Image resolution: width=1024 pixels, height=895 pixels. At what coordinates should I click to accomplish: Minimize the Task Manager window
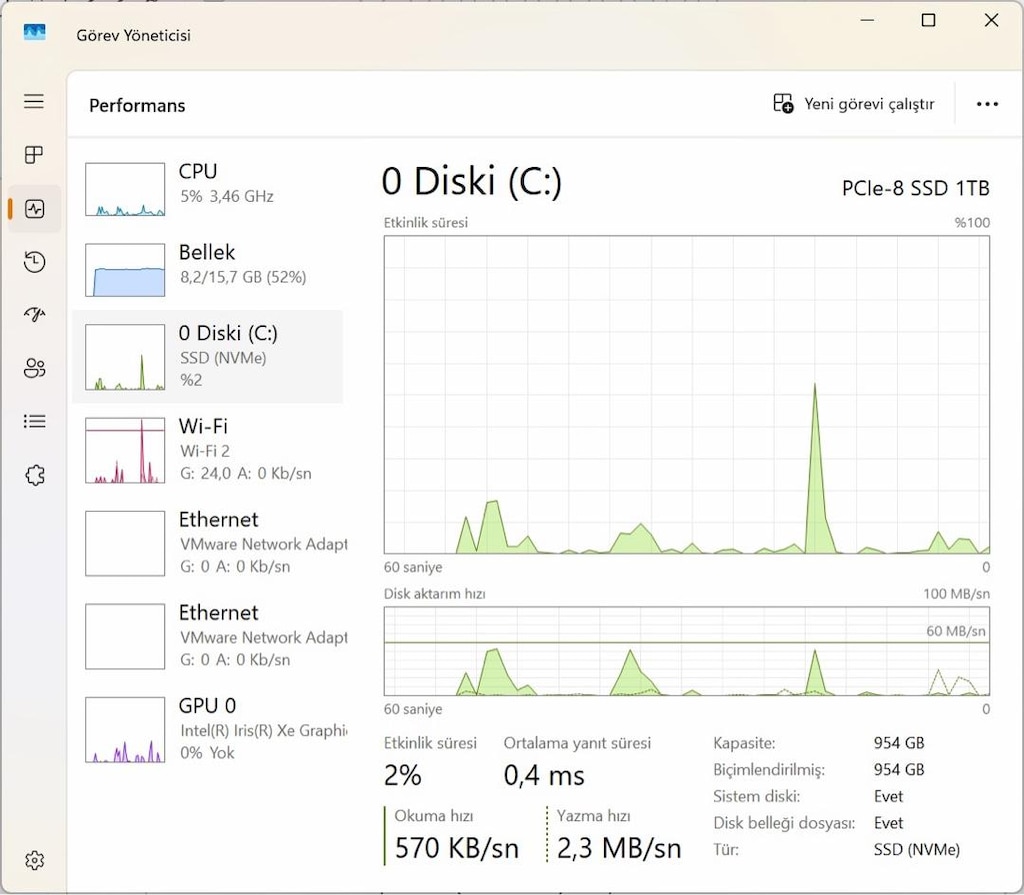pos(867,20)
